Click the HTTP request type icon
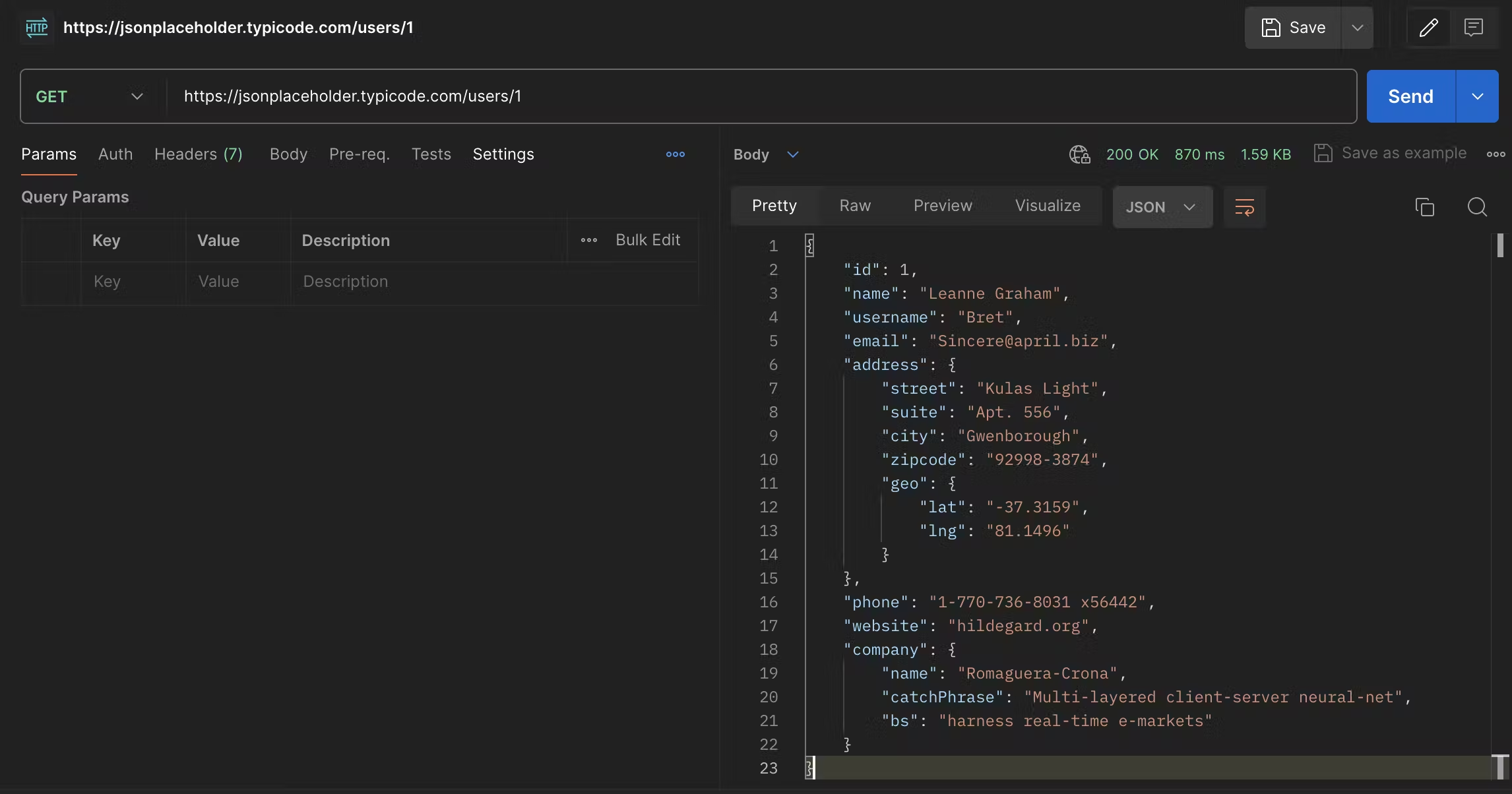The width and height of the screenshot is (1512, 794). pos(37,27)
